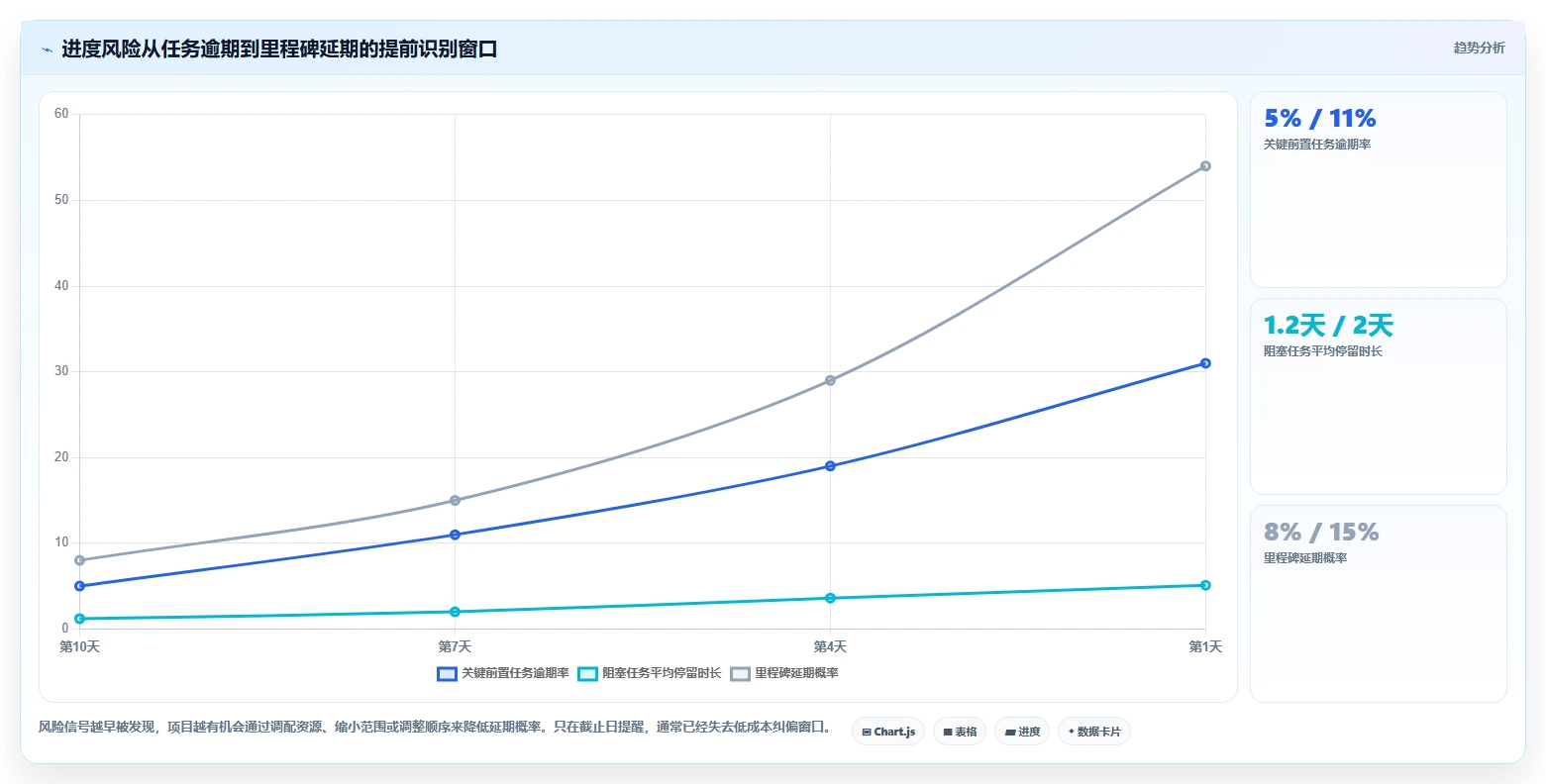Toggle the 阻塞任务平均停留时长 legend swatch

point(588,673)
